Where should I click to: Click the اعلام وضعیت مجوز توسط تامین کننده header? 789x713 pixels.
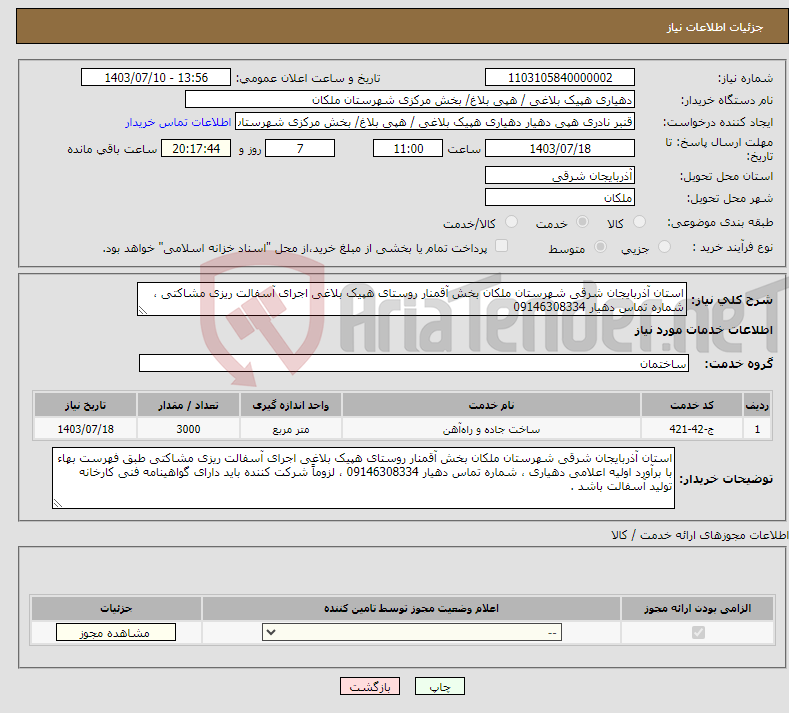[411, 608]
